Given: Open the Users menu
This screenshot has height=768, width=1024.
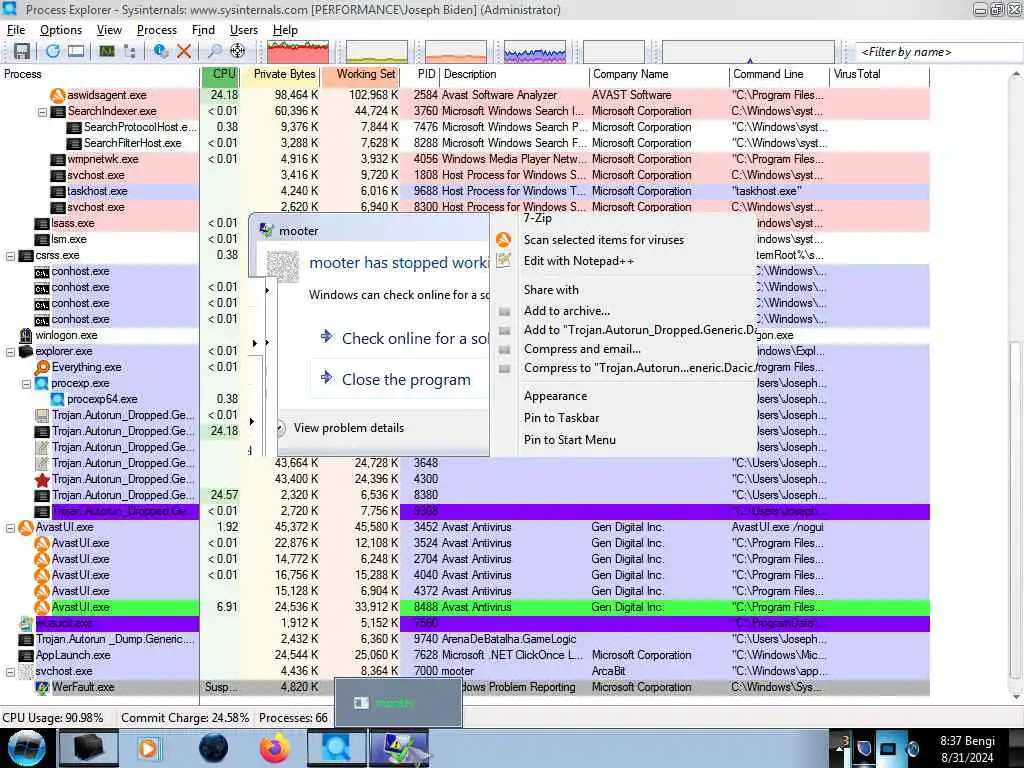Looking at the screenshot, I should click(x=244, y=30).
